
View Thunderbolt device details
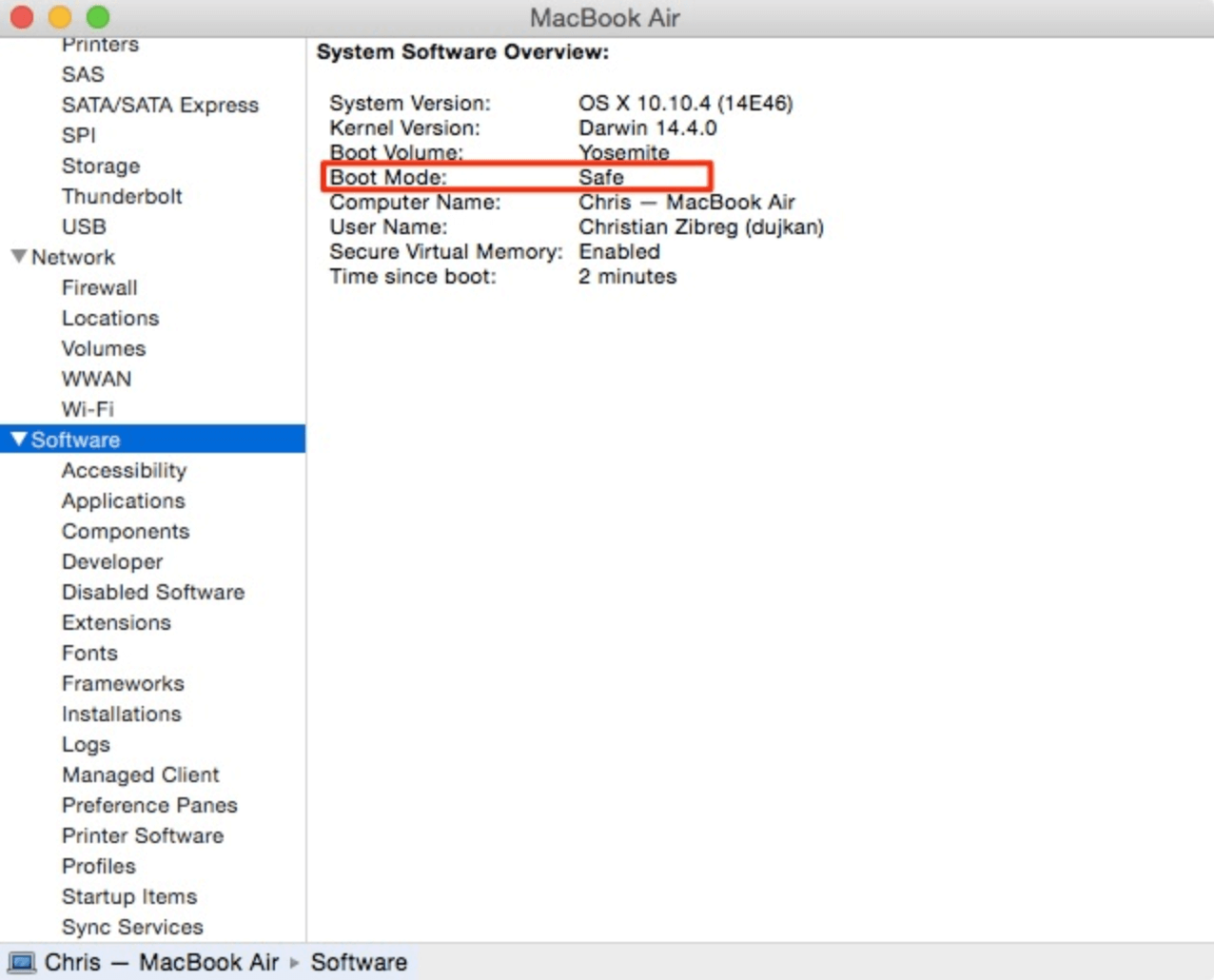122,196
